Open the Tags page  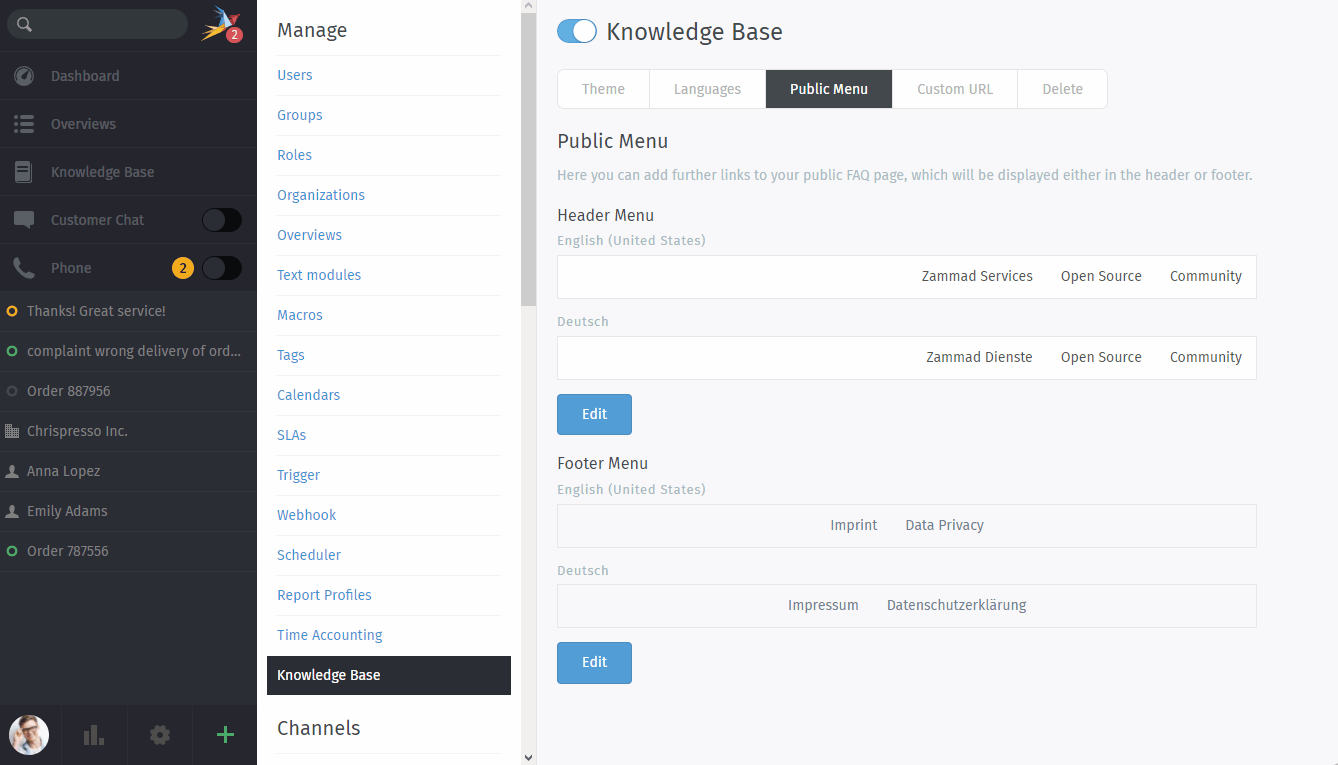click(291, 355)
